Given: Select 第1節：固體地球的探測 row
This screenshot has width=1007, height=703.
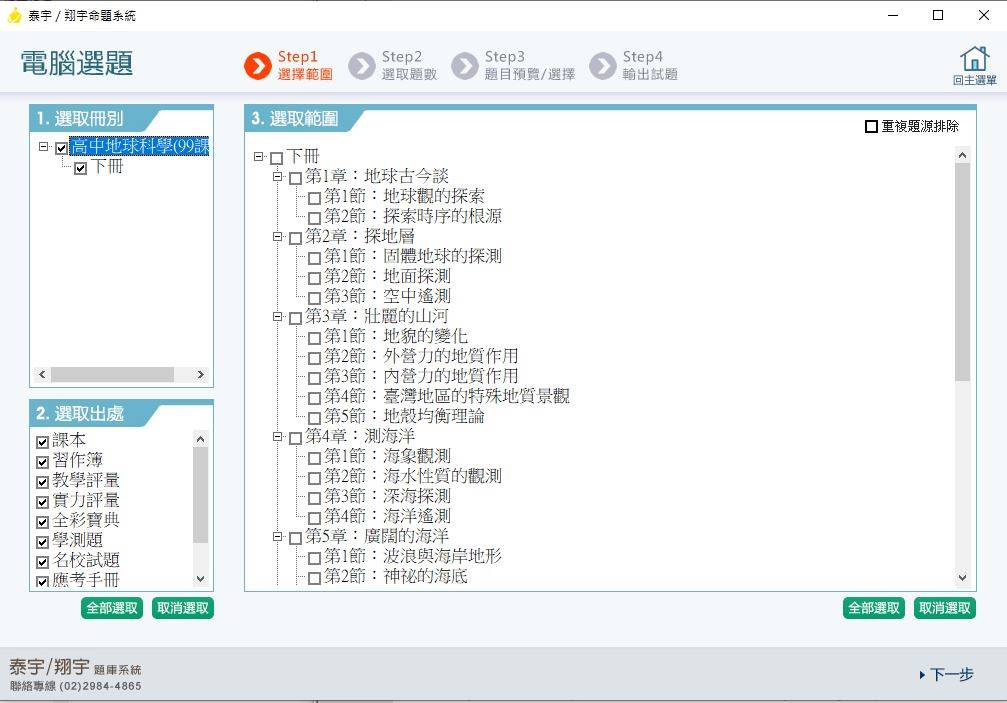Looking at the screenshot, I should click(x=412, y=256).
